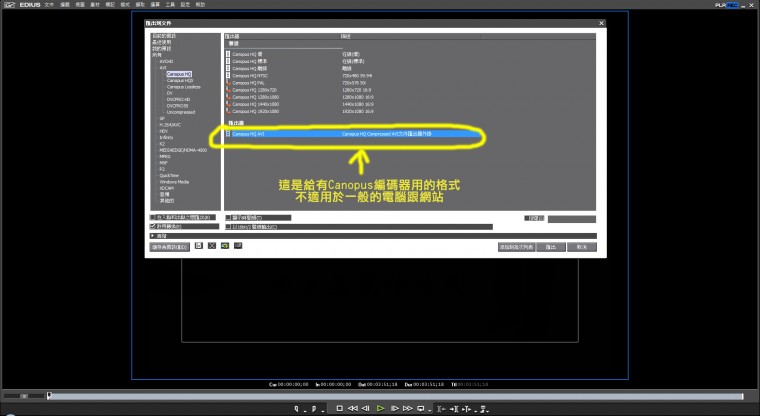The width and height of the screenshot is (760, 416).
Task: Uncheck the enable conversion checkbox
Action: click(x=153, y=226)
